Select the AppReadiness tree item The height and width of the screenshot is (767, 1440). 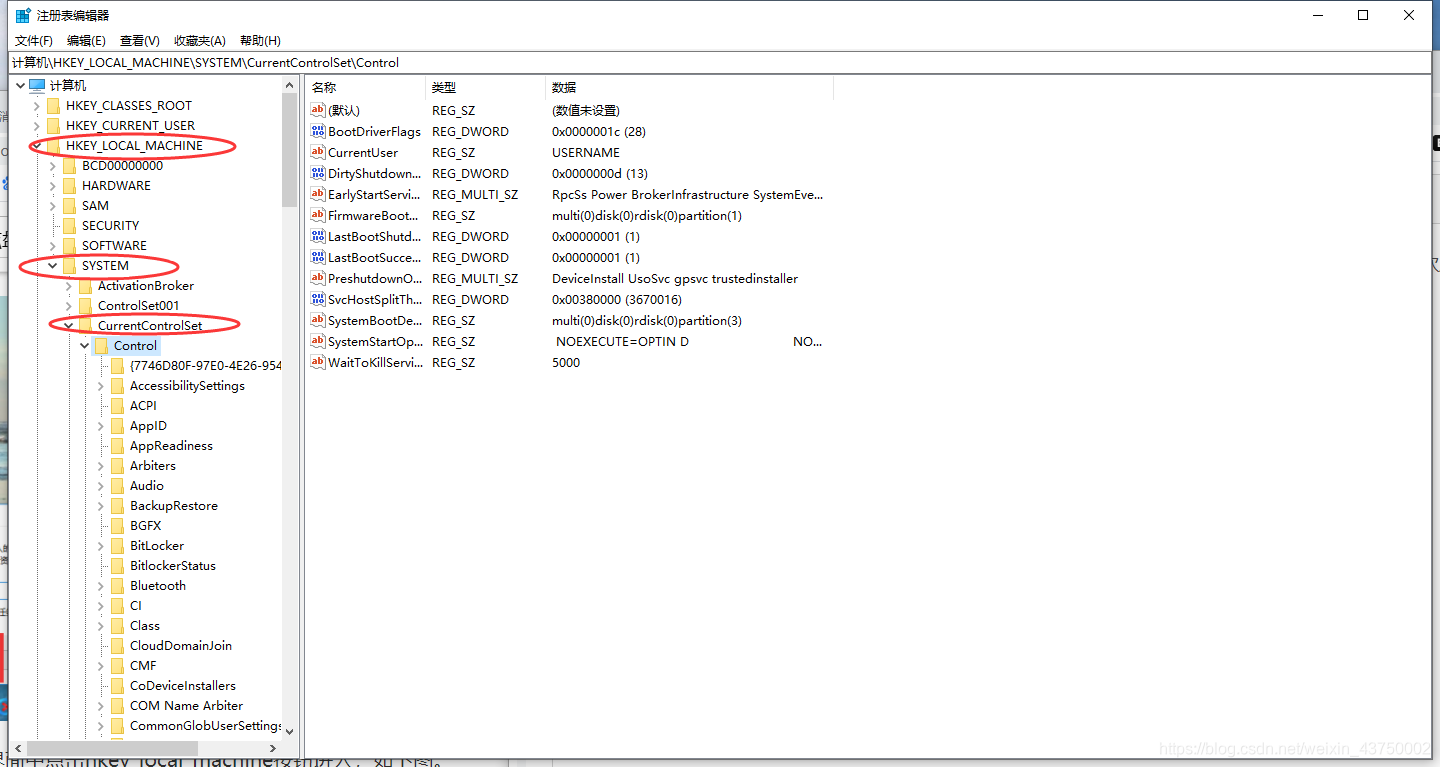171,446
